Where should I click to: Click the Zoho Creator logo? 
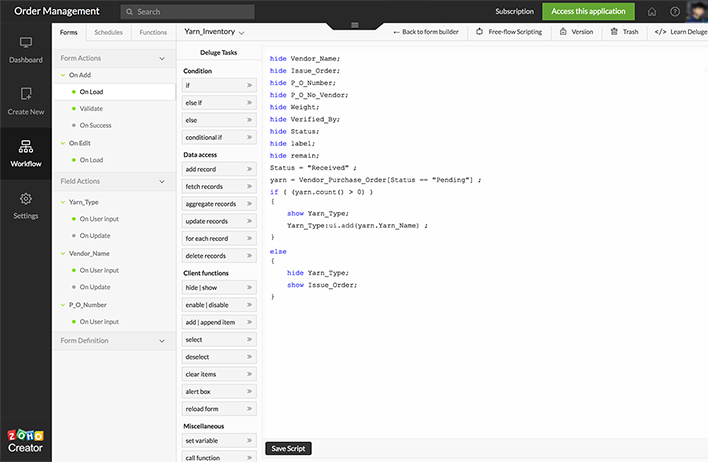25,441
